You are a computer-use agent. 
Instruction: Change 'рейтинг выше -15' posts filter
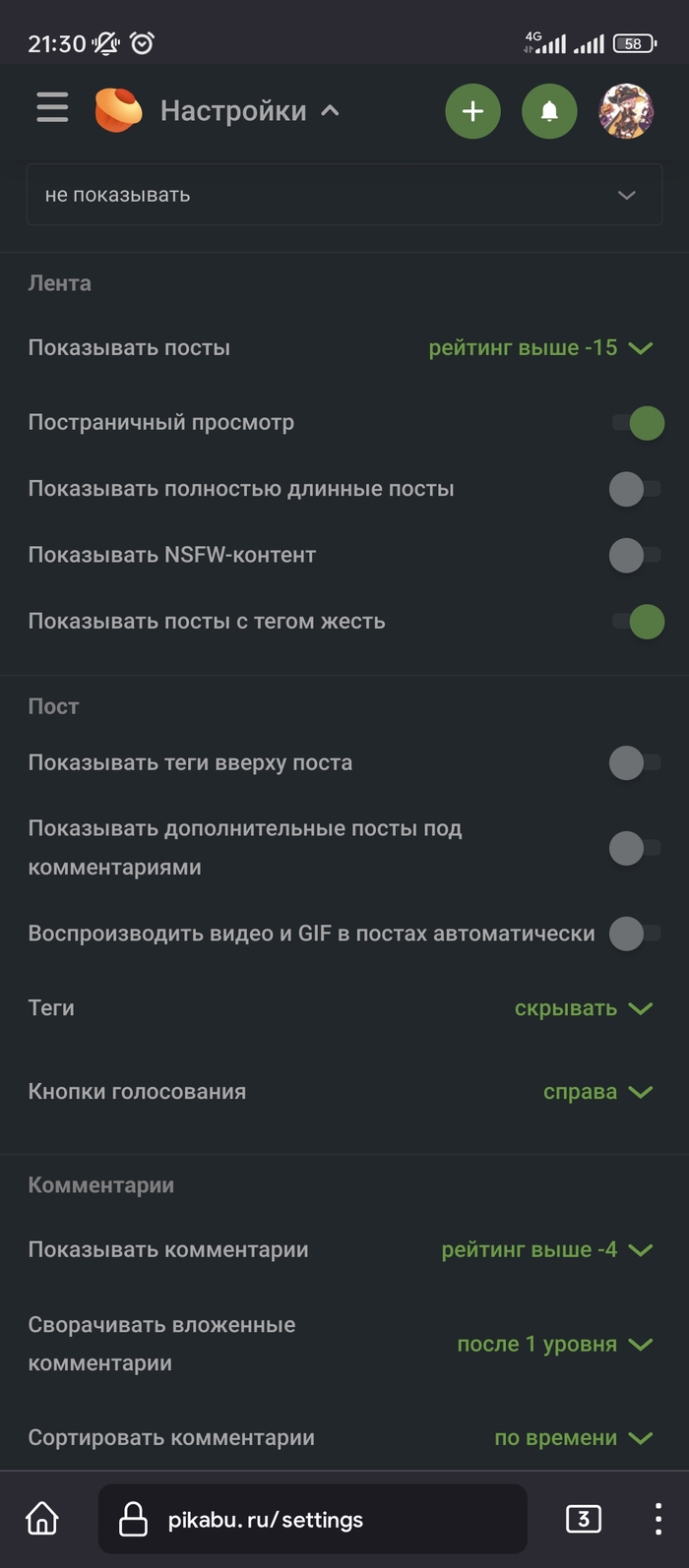pos(539,348)
